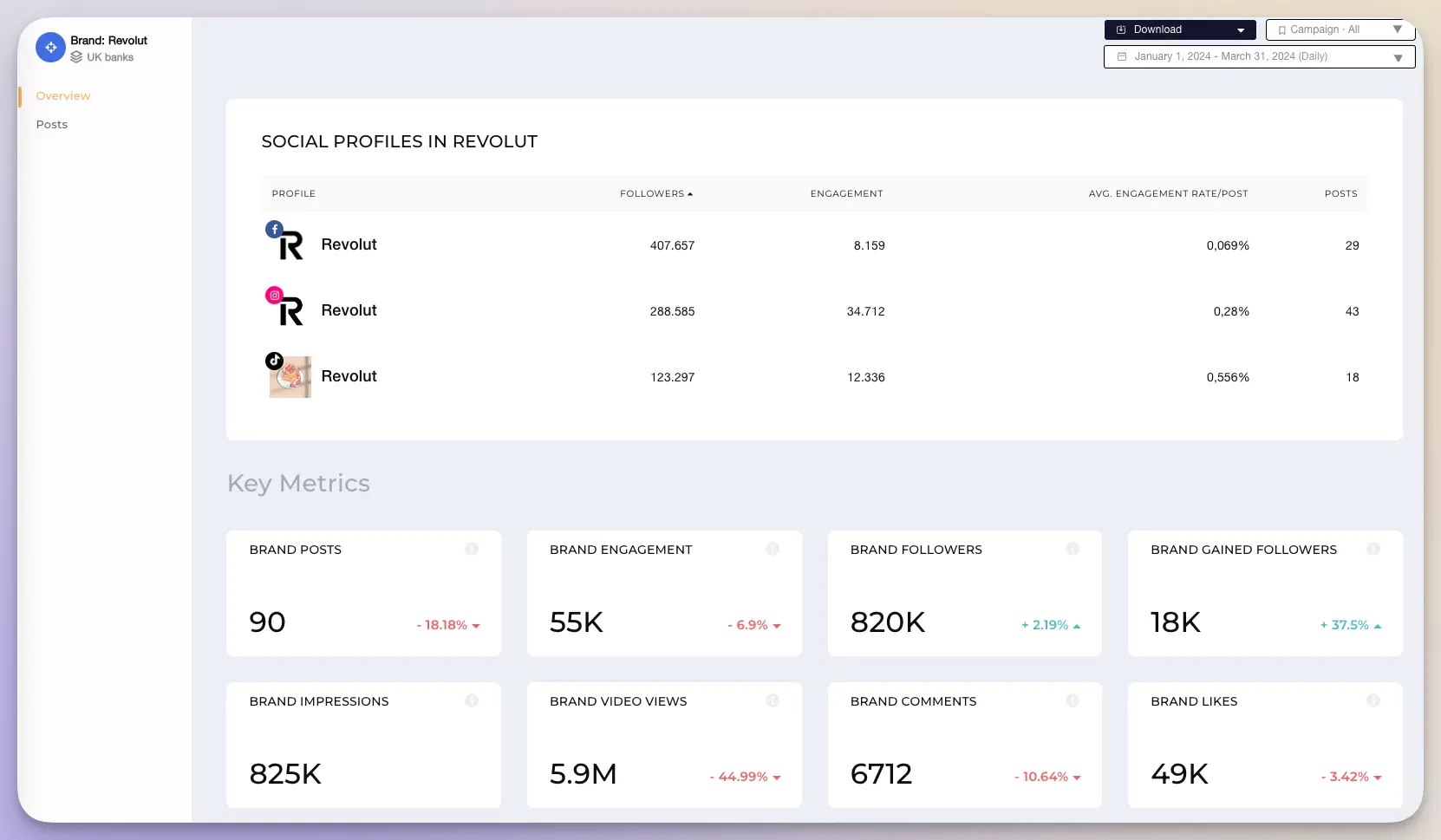Click engagement rate 0,556%

pyautogui.click(x=1228, y=377)
